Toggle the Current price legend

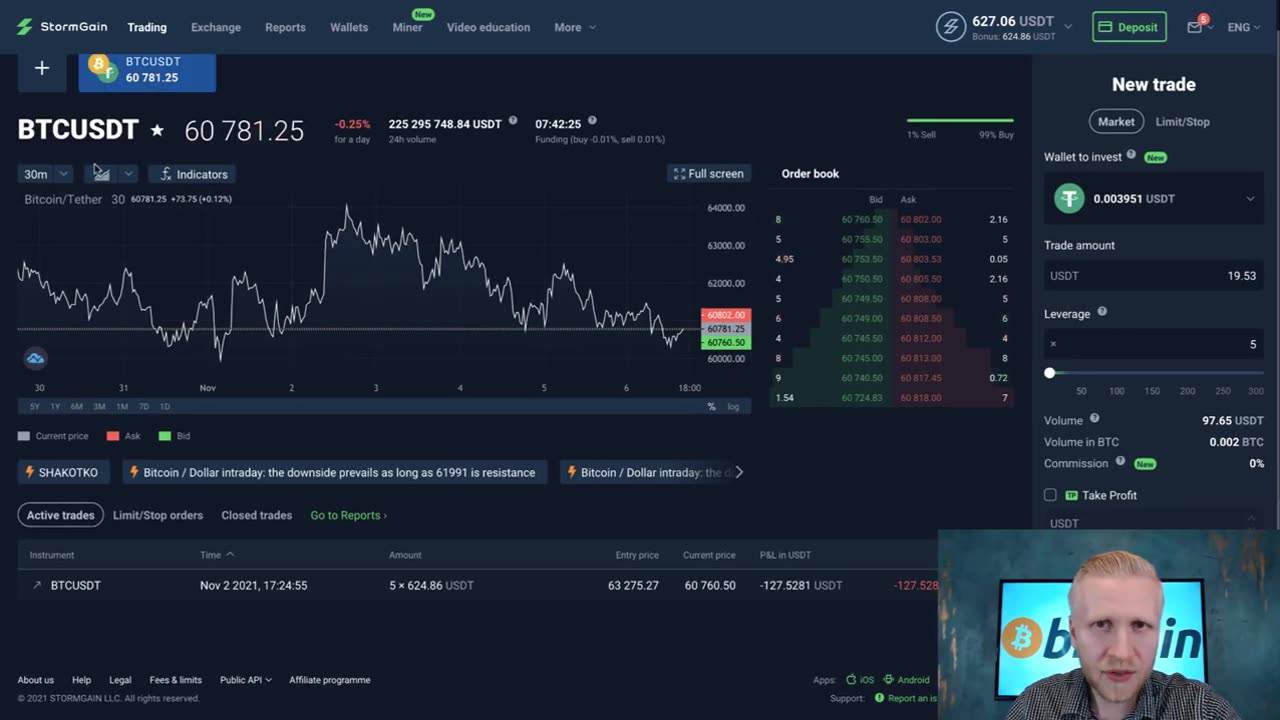point(53,436)
